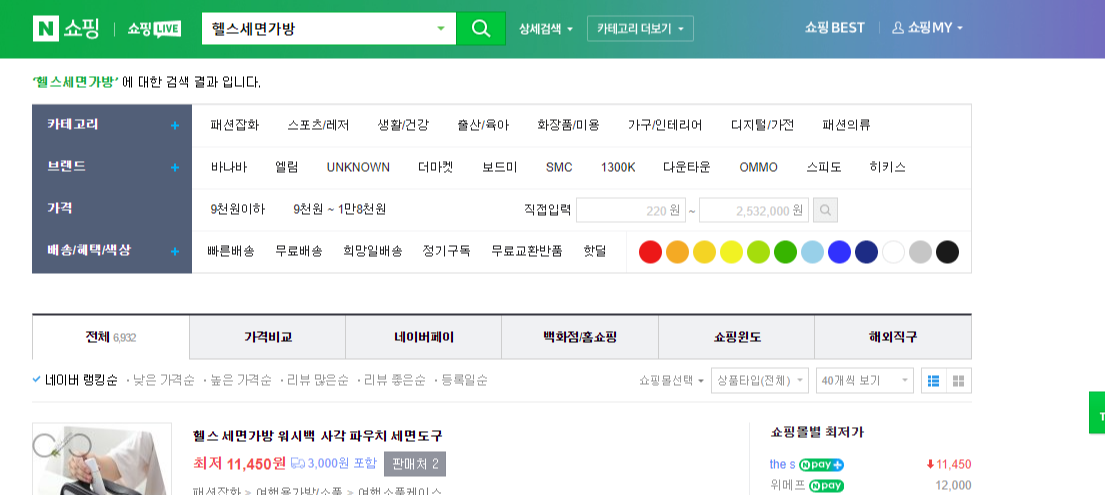The height and width of the screenshot is (495, 1105).
Task: Filter by 빠른배송
Action: (231, 251)
